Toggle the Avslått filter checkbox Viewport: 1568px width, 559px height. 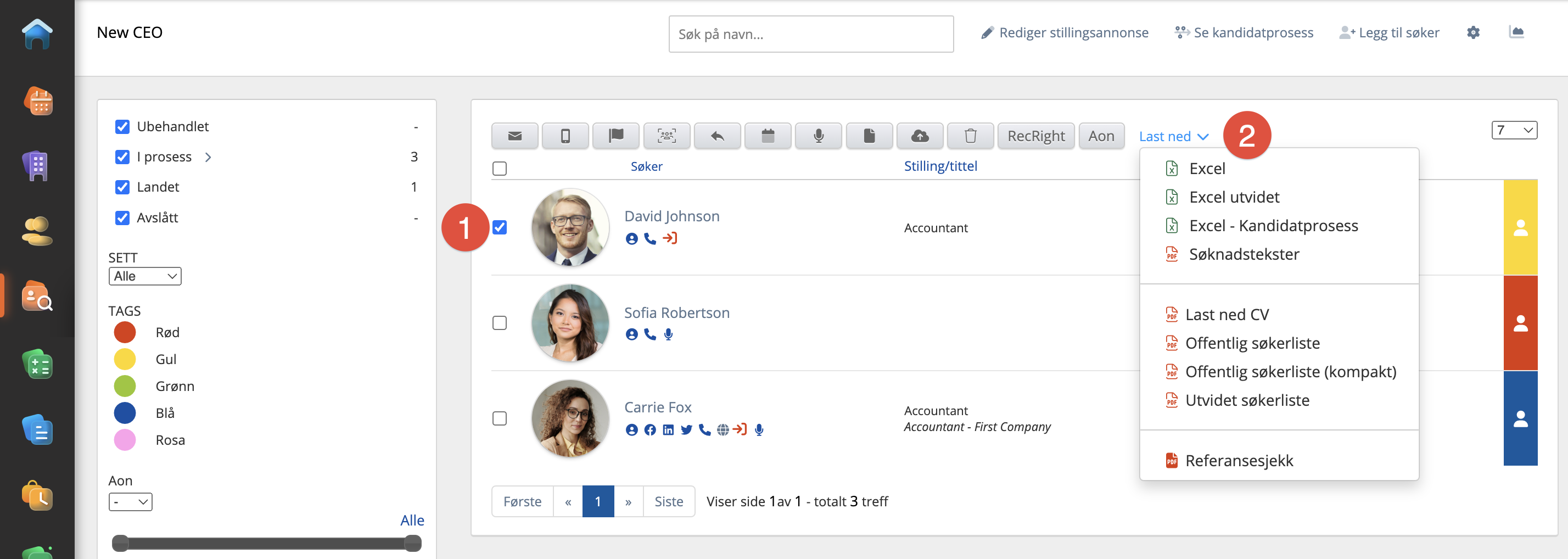[122, 218]
